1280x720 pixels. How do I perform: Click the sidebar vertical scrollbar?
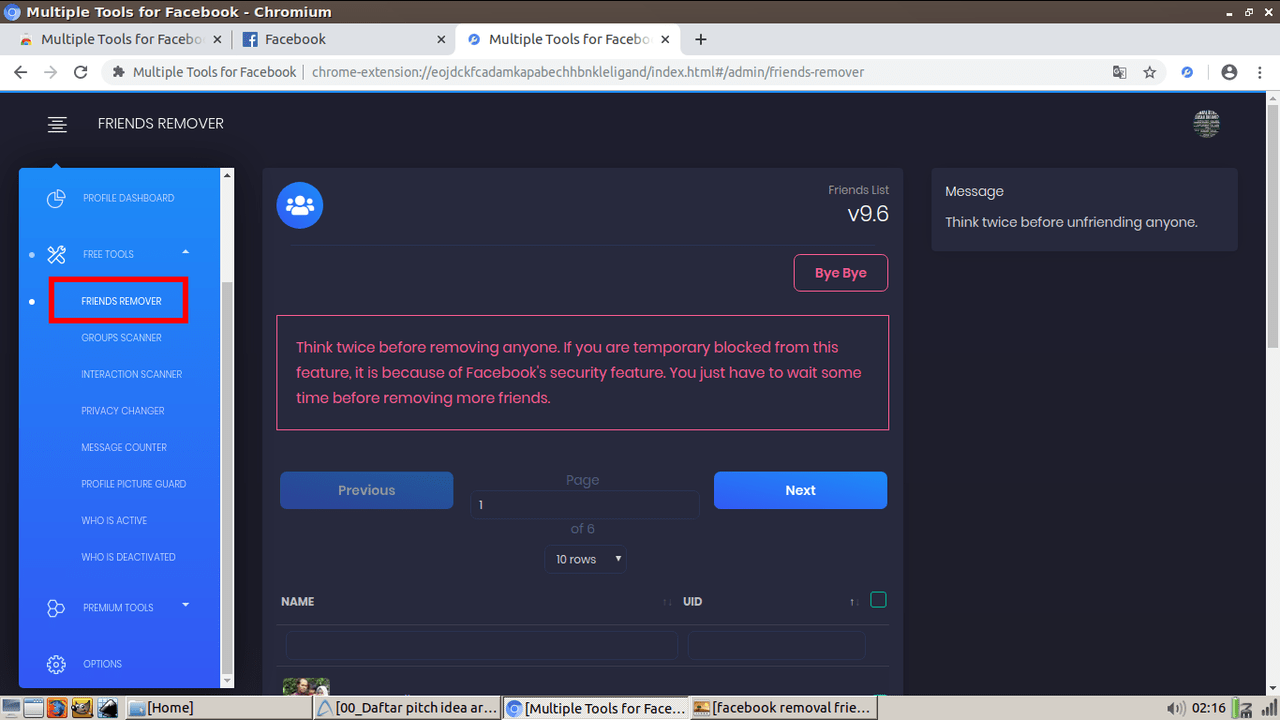click(x=227, y=478)
